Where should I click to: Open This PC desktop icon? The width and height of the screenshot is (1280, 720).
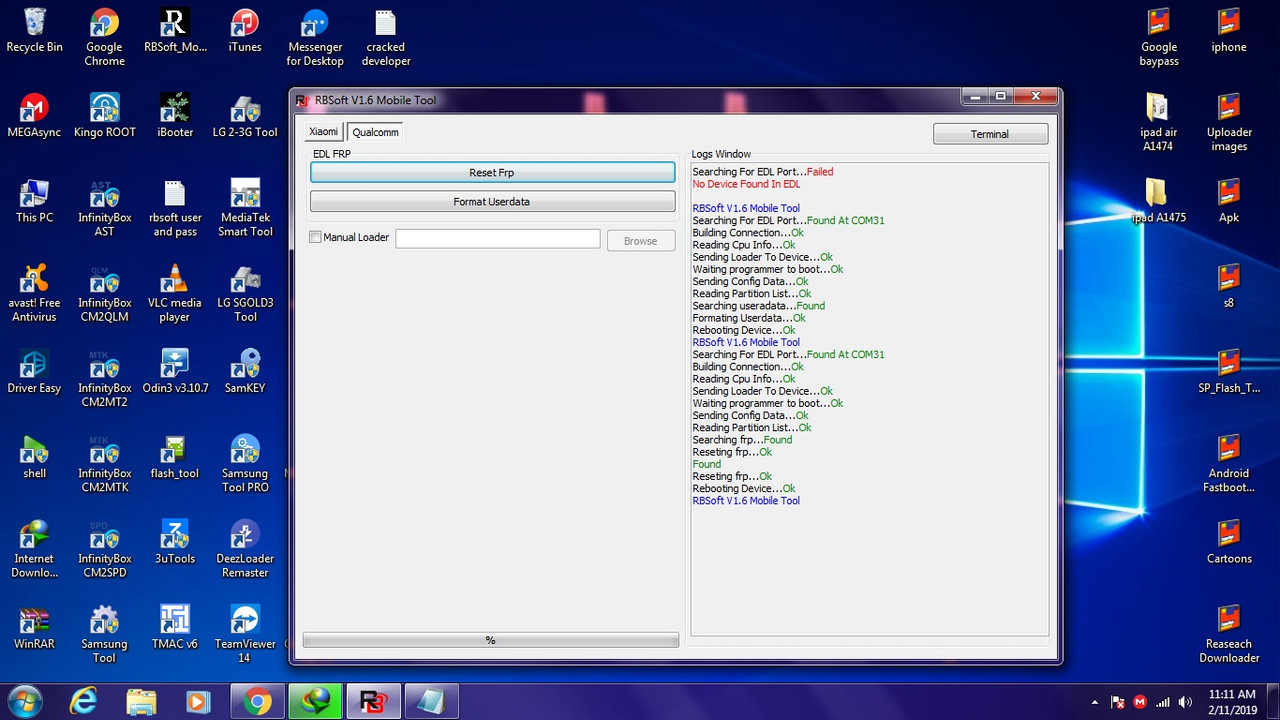click(34, 201)
